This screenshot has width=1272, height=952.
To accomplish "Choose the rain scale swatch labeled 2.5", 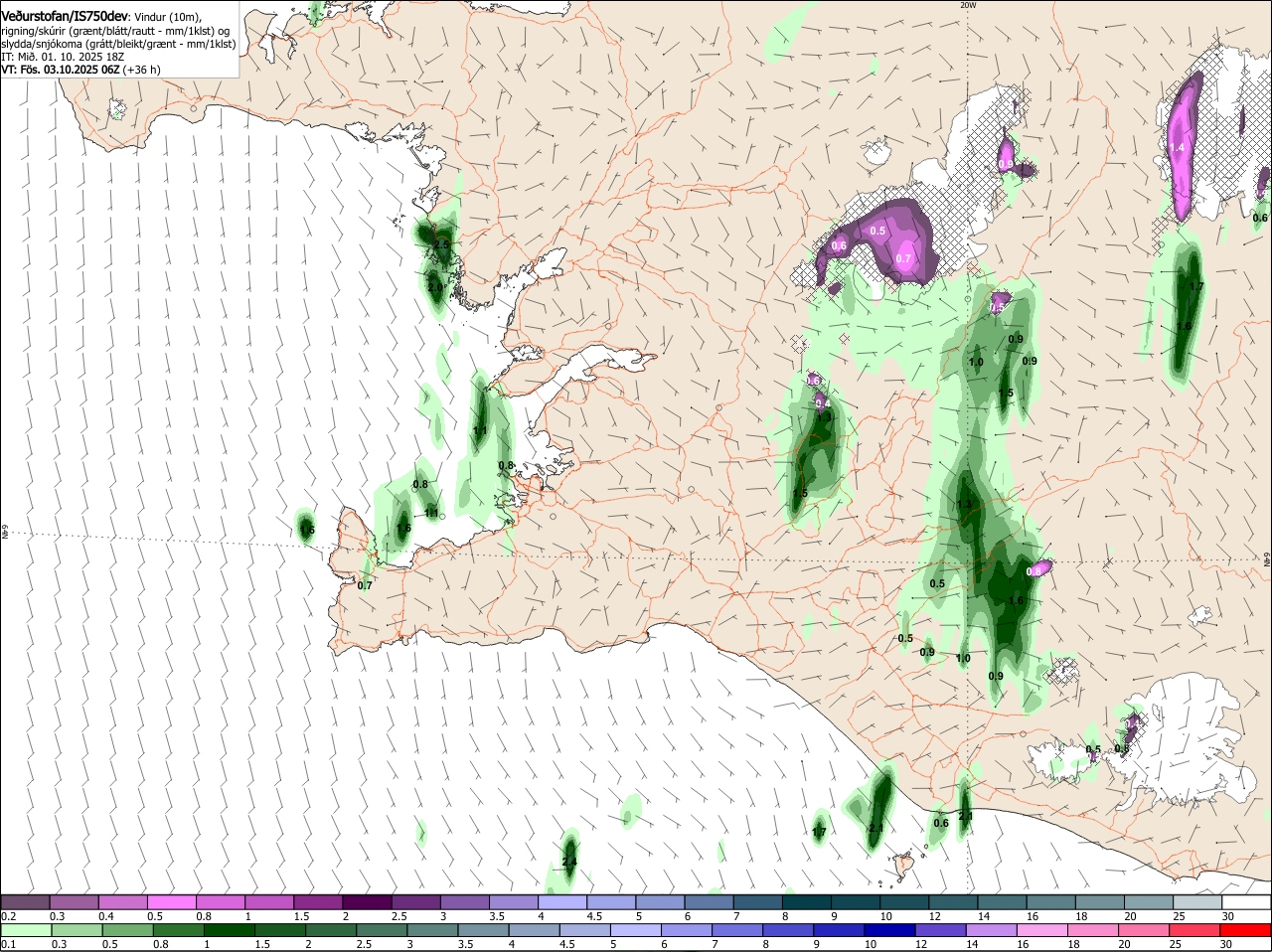I will 382,930.
